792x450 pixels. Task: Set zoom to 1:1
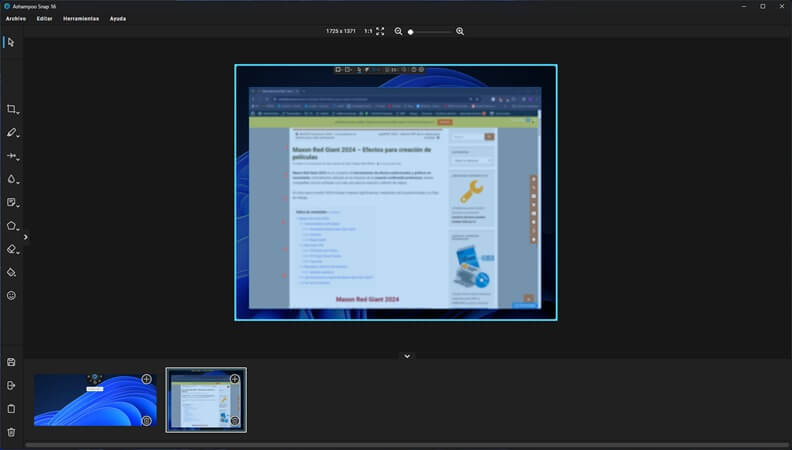[368, 31]
